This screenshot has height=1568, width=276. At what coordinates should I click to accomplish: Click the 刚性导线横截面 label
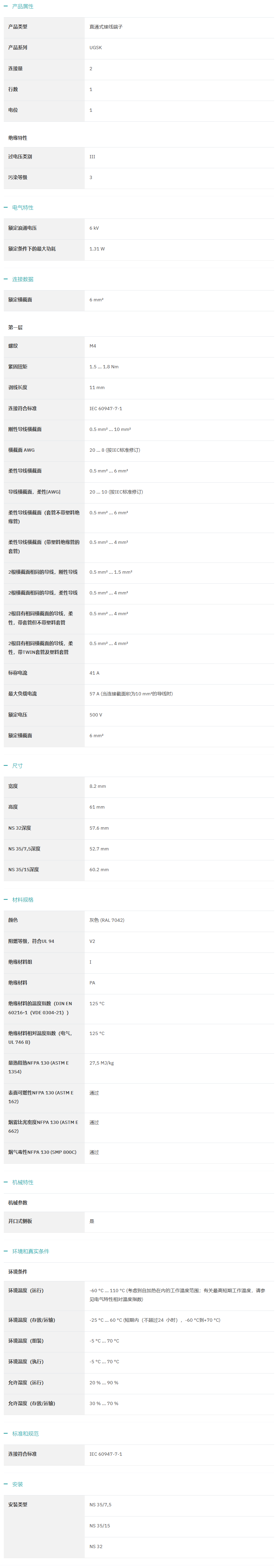coord(25,429)
